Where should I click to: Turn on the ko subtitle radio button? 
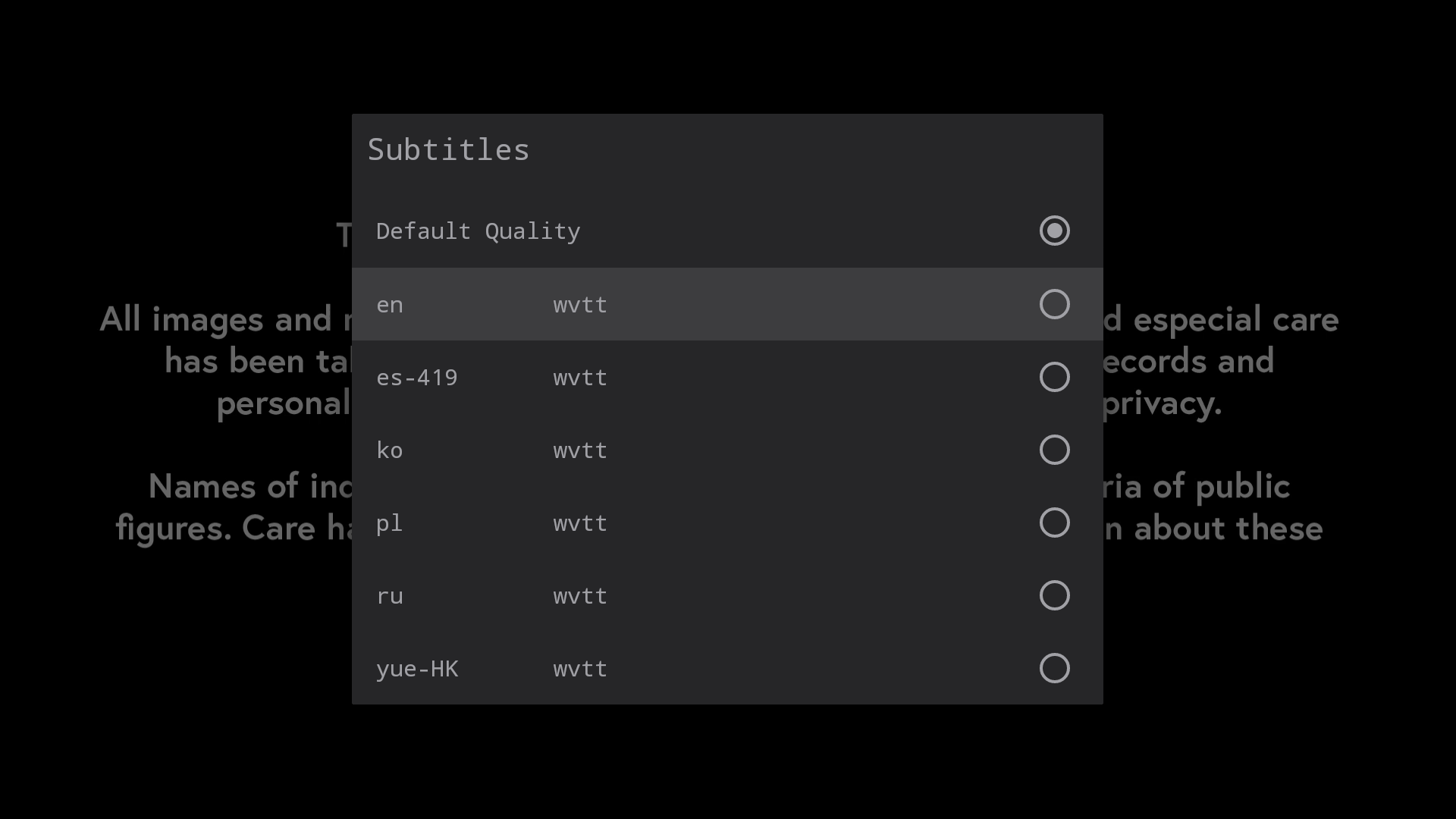1054,450
